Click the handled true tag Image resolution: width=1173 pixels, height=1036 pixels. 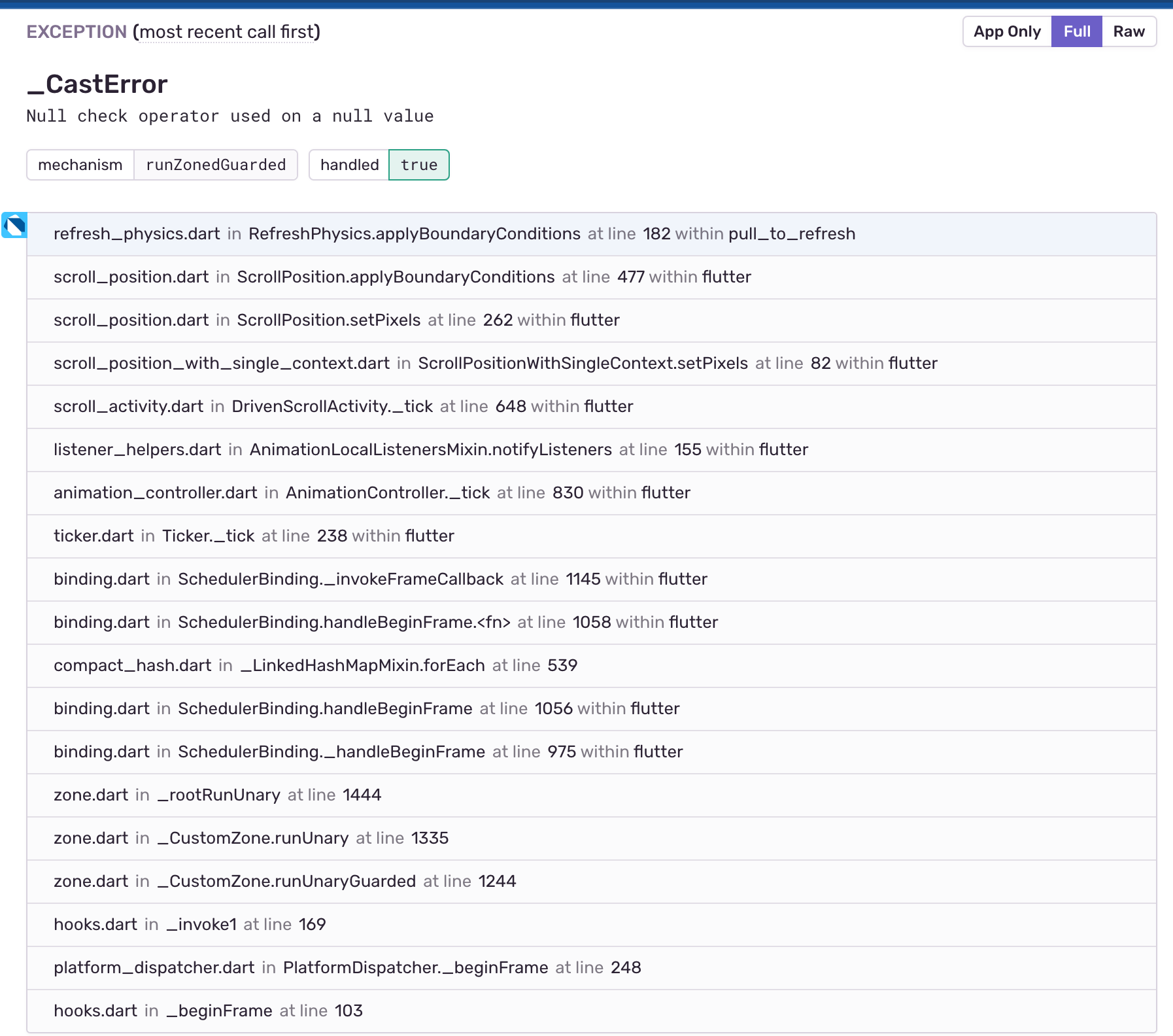click(x=379, y=165)
